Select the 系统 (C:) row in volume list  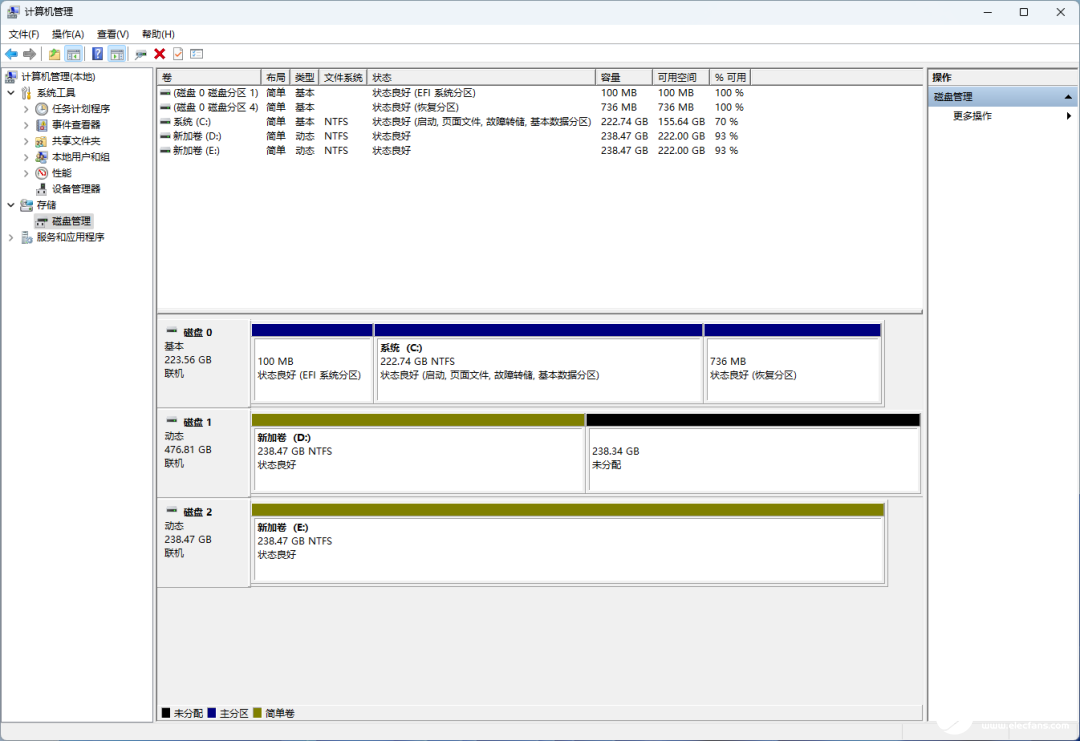190,121
